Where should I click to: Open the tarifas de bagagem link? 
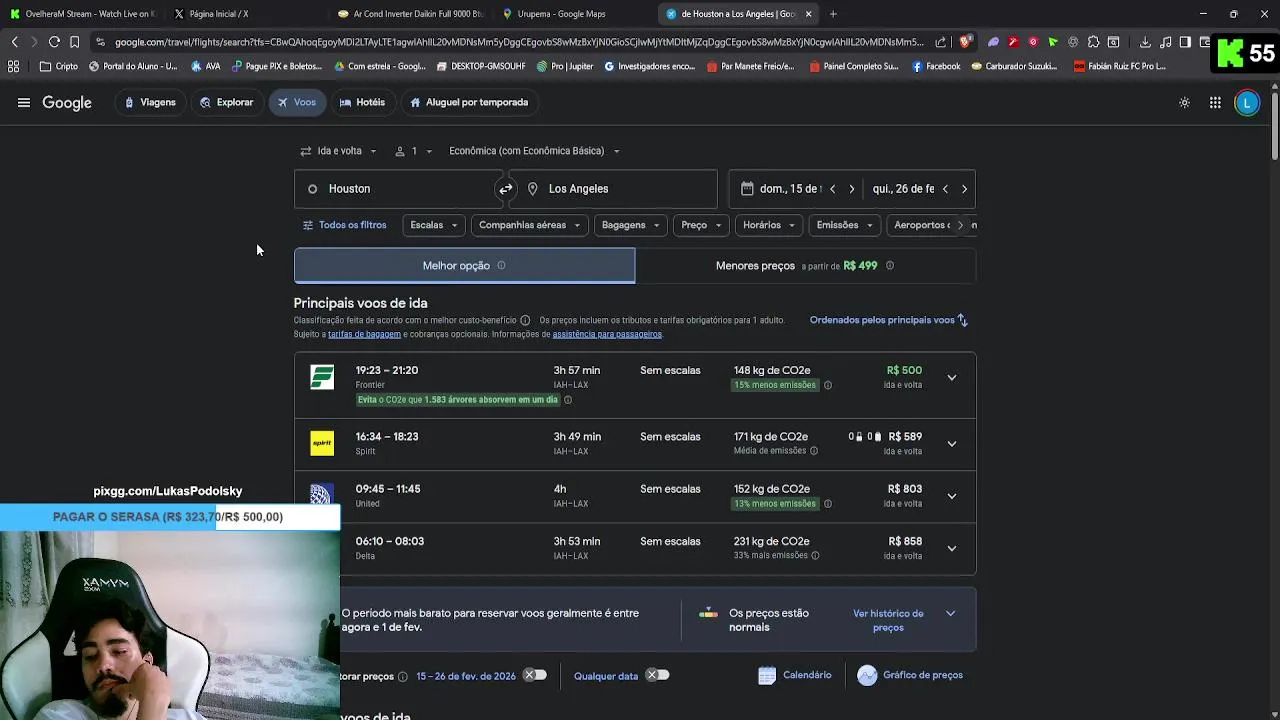click(x=364, y=334)
